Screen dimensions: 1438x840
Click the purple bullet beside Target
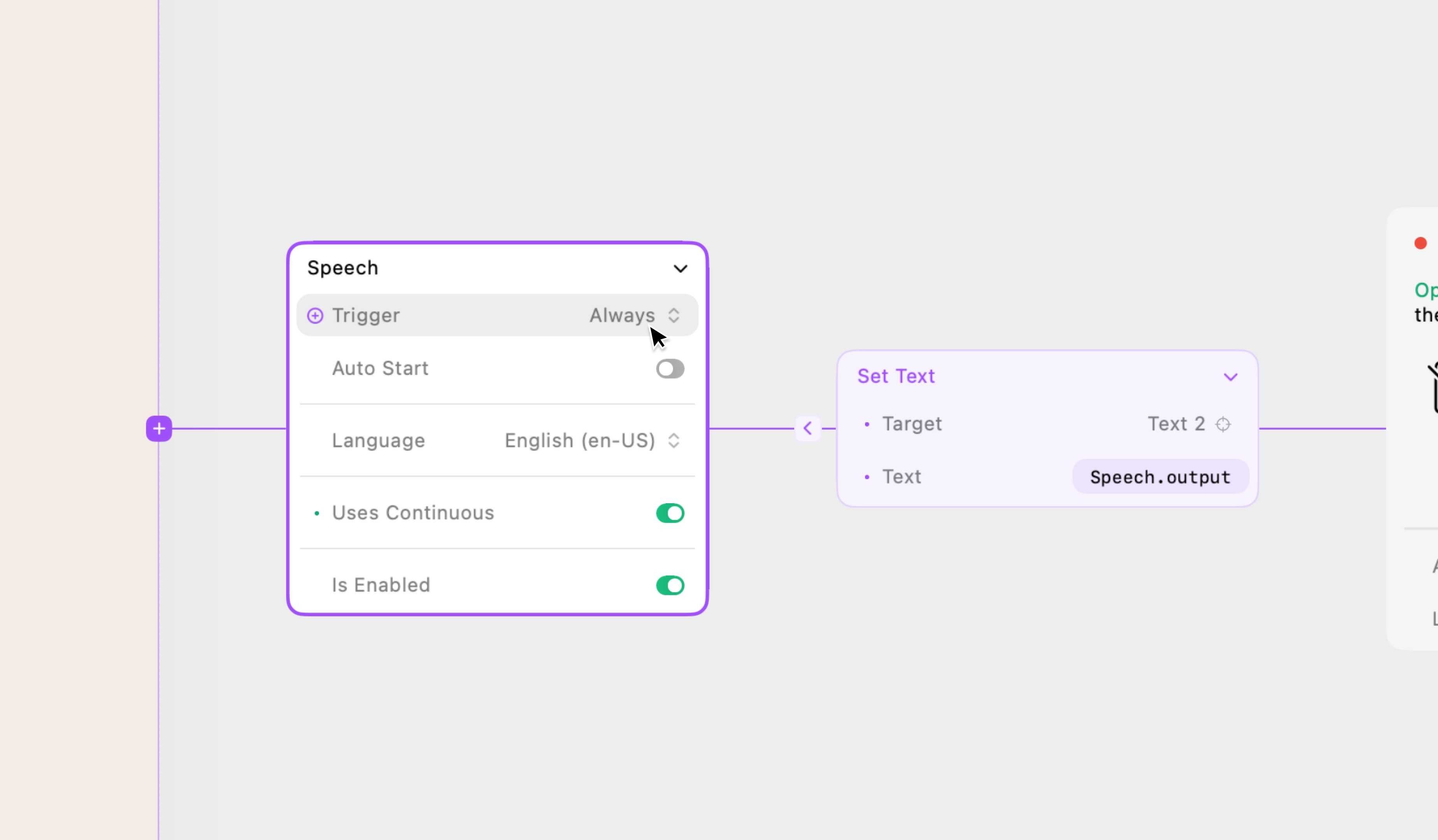(x=867, y=424)
